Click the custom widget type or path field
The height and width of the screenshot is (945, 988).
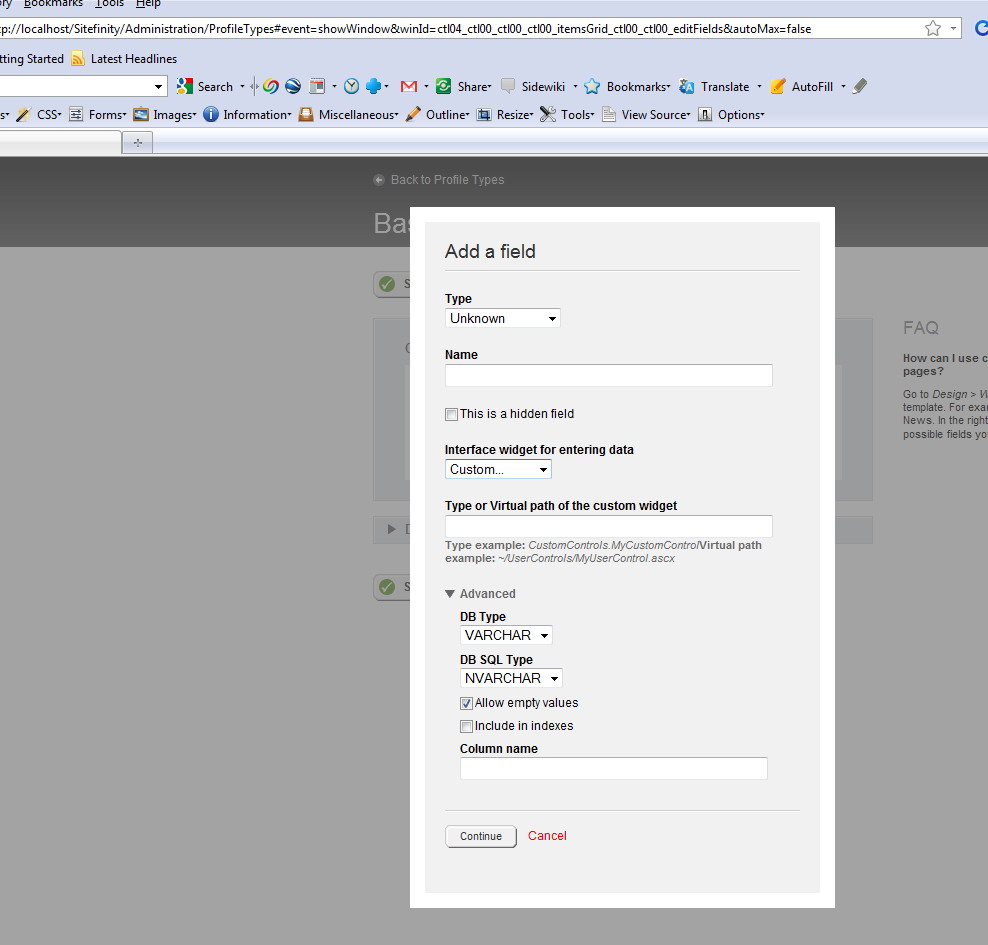tap(609, 526)
